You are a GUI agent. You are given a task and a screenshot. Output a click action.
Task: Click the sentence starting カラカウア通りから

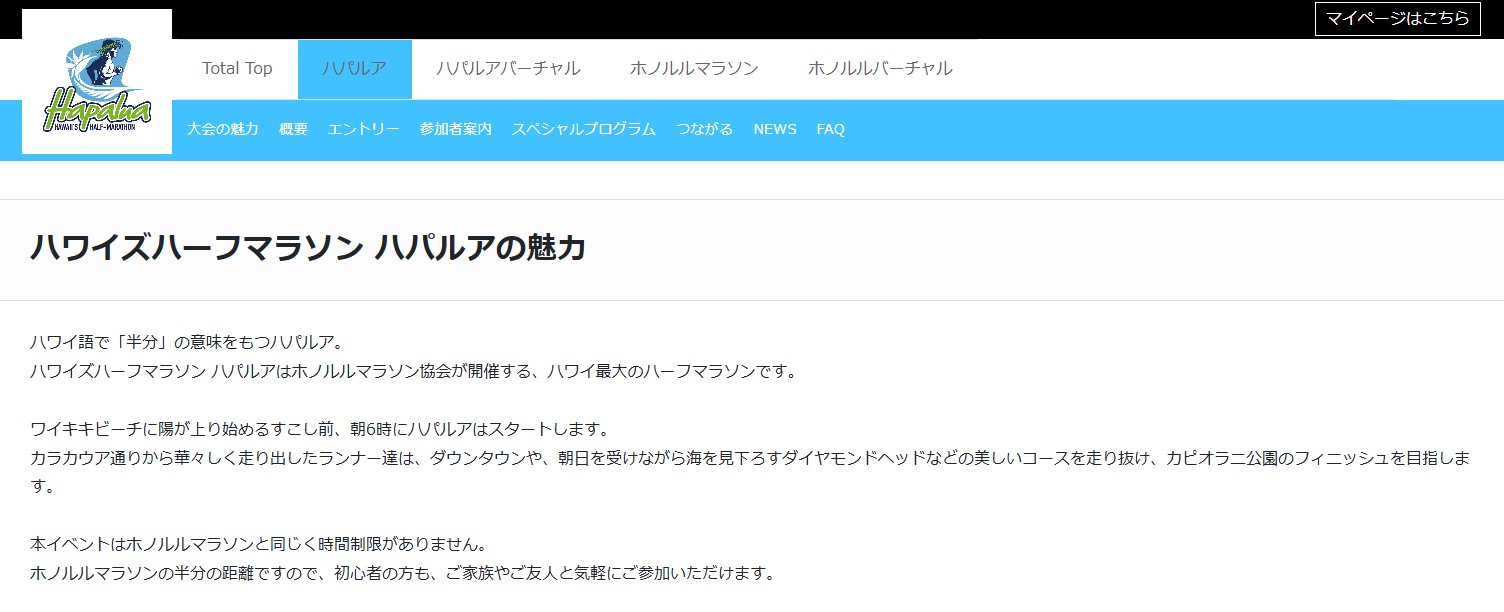[x=750, y=472]
